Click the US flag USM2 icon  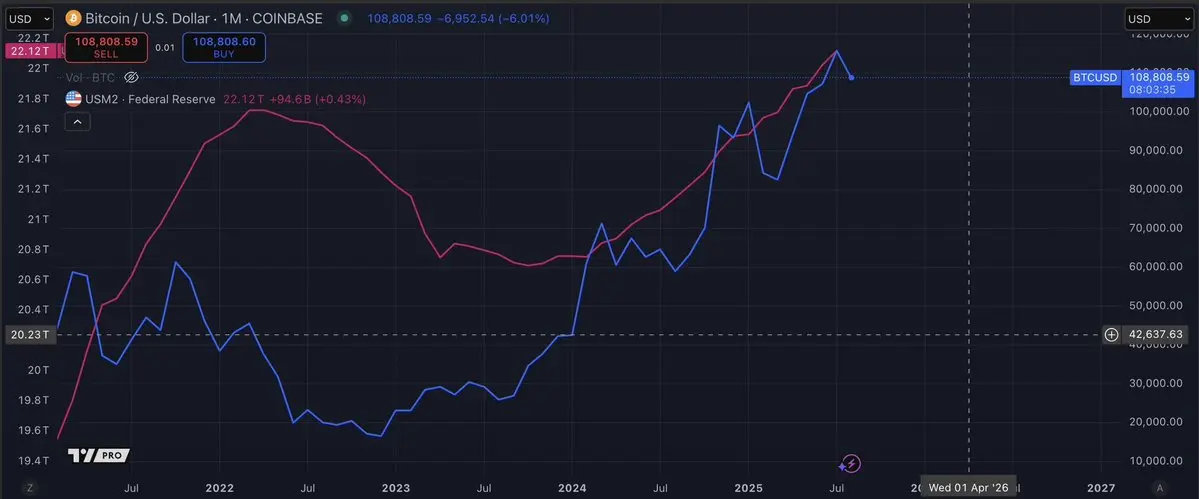click(73, 99)
